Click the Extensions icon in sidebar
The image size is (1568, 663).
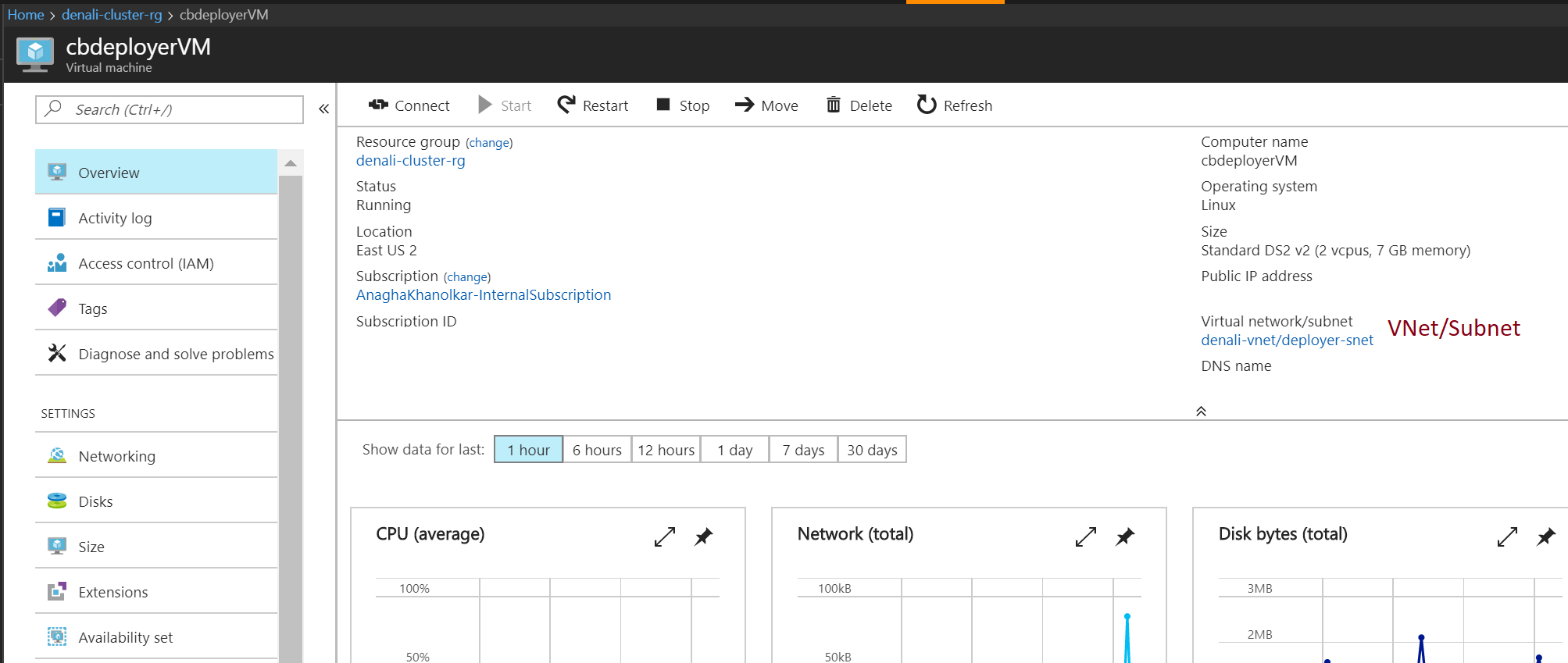pos(57,591)
